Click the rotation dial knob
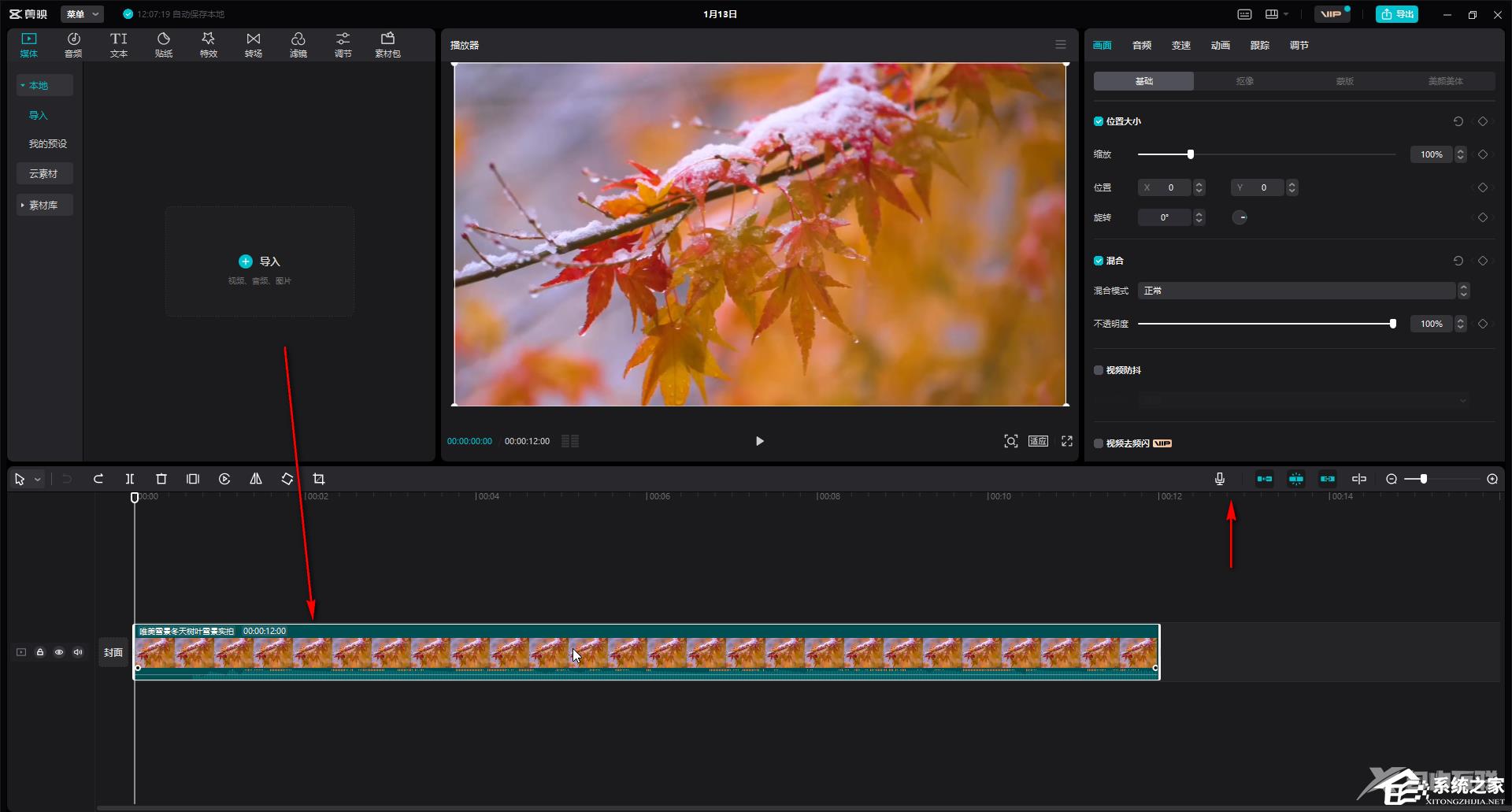The width and height of the screenshot is (1512, 812). (1240, 217)
